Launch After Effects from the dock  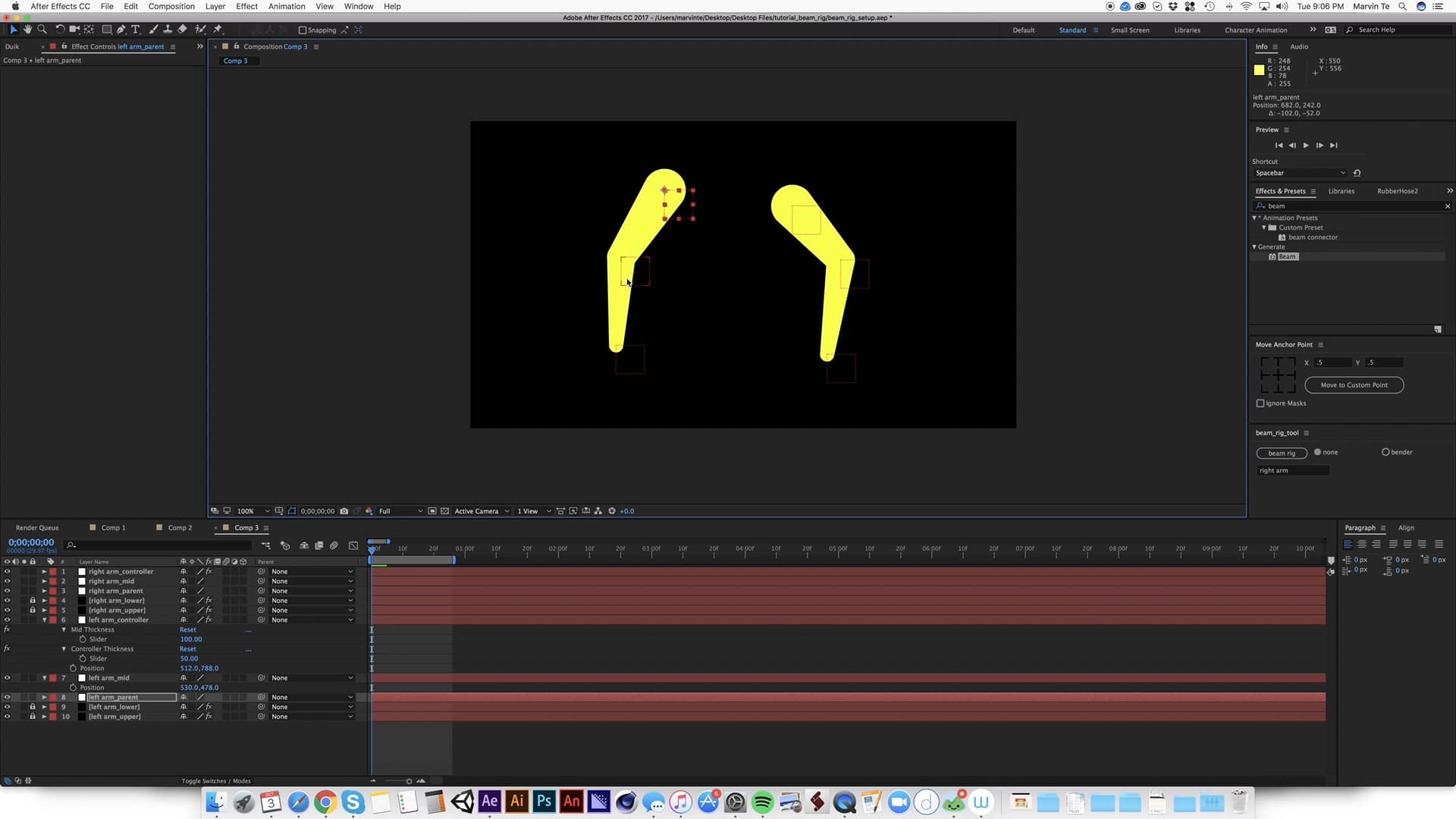pyautogui.click(x=488, y=802)
